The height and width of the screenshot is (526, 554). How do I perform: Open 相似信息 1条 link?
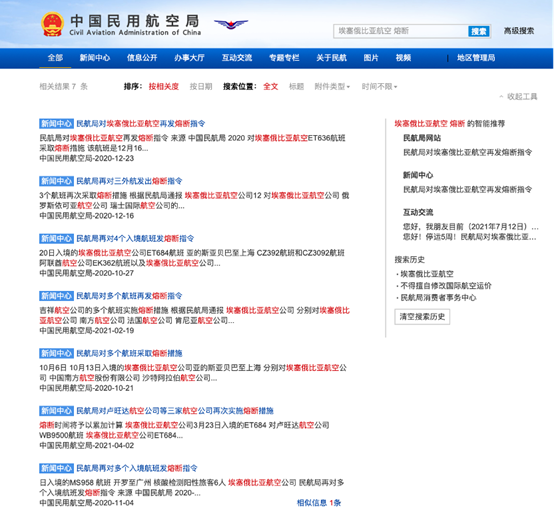pyautogui.click(x=319, y=503)
